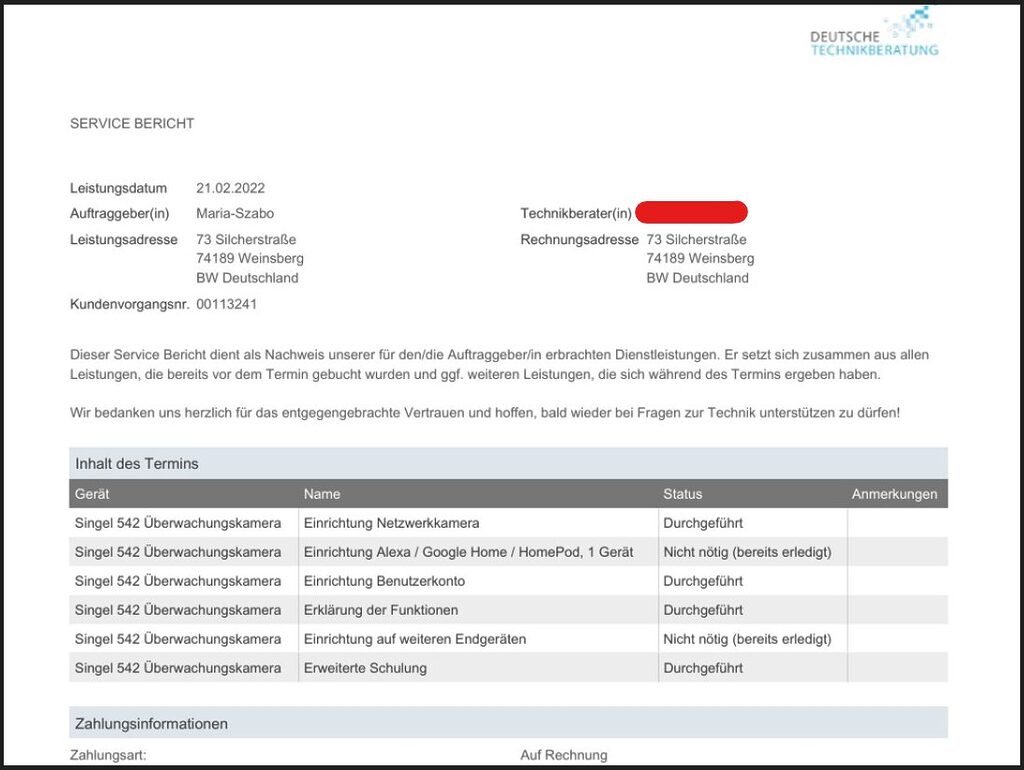Viewport: 1024px width, 770px height.
Task: Click the Rechnungsadresse label
Action: tap(579, 240)
